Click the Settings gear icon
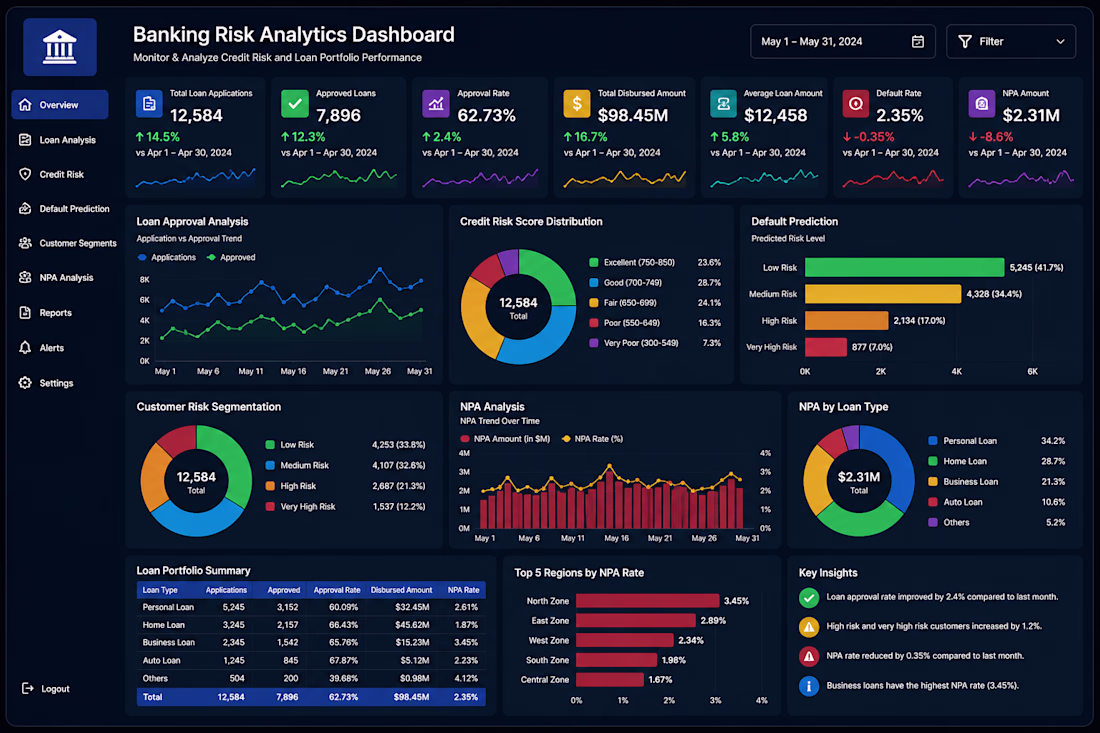Image resolution: width=1100 pixels, height=733 pixels. (x=25, y=382)
